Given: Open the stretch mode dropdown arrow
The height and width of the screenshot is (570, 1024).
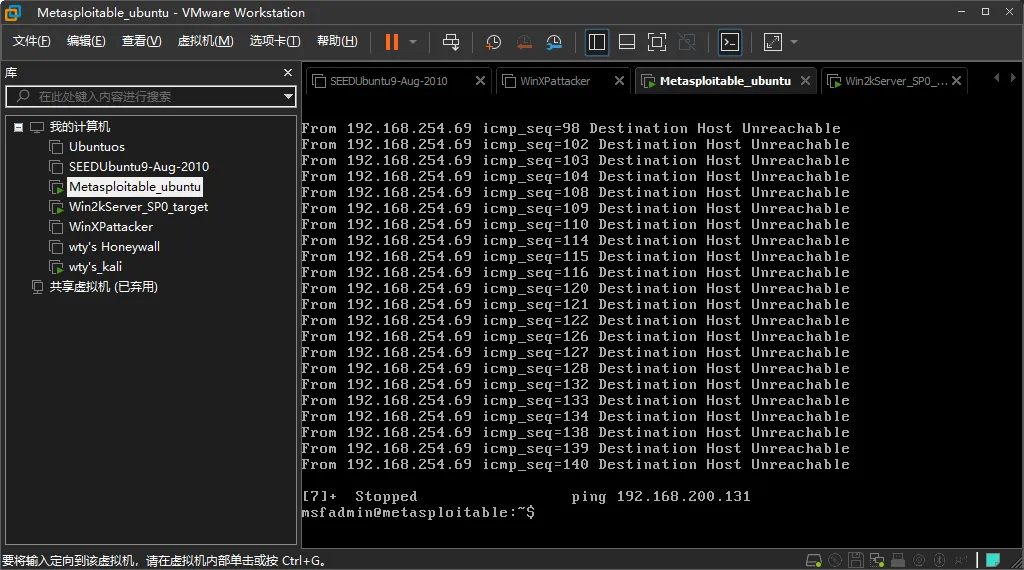Looking at the screenshot, I should pyautogui.click(x=794, y=42).
